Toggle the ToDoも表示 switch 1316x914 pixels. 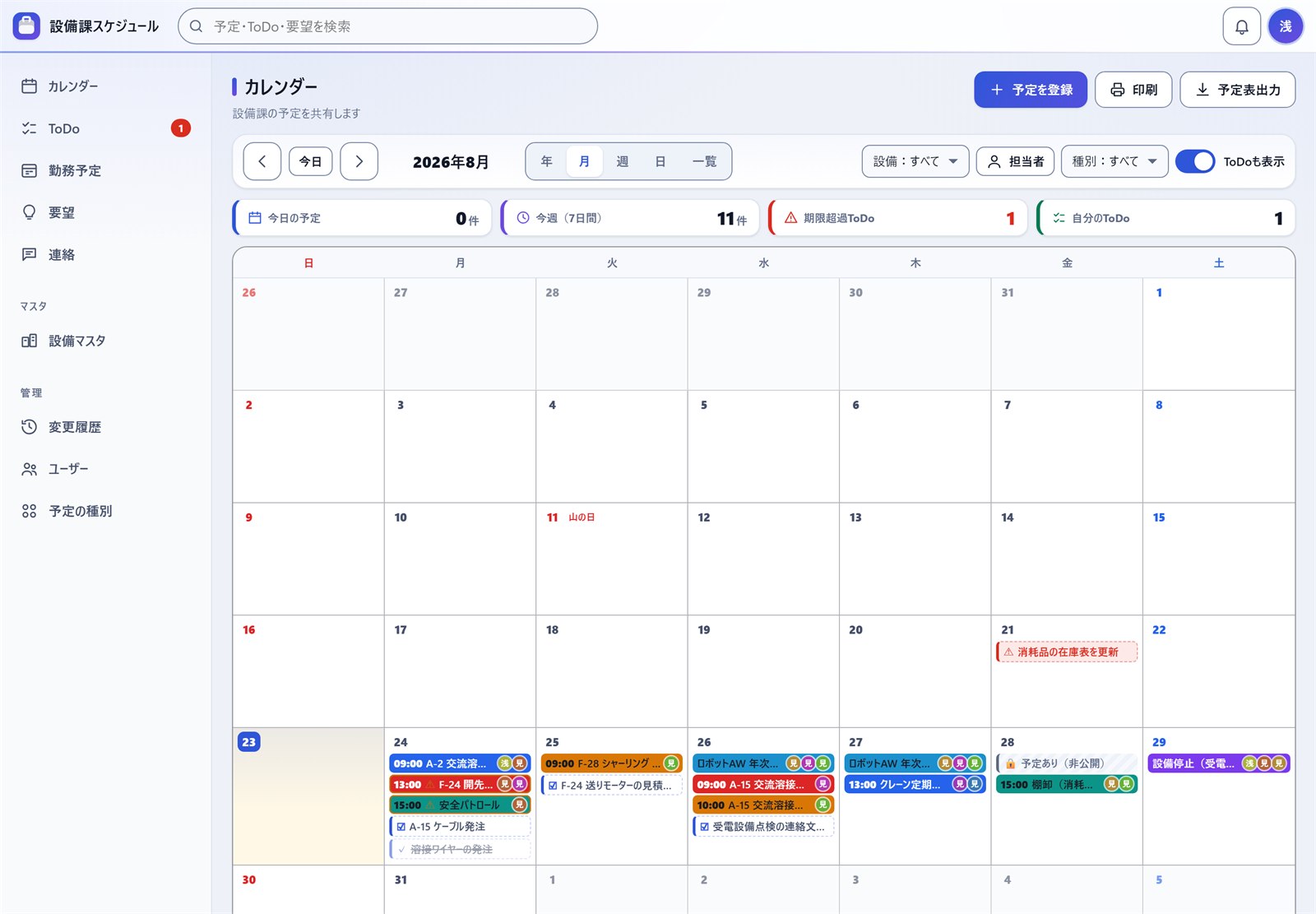[1194, 161]
